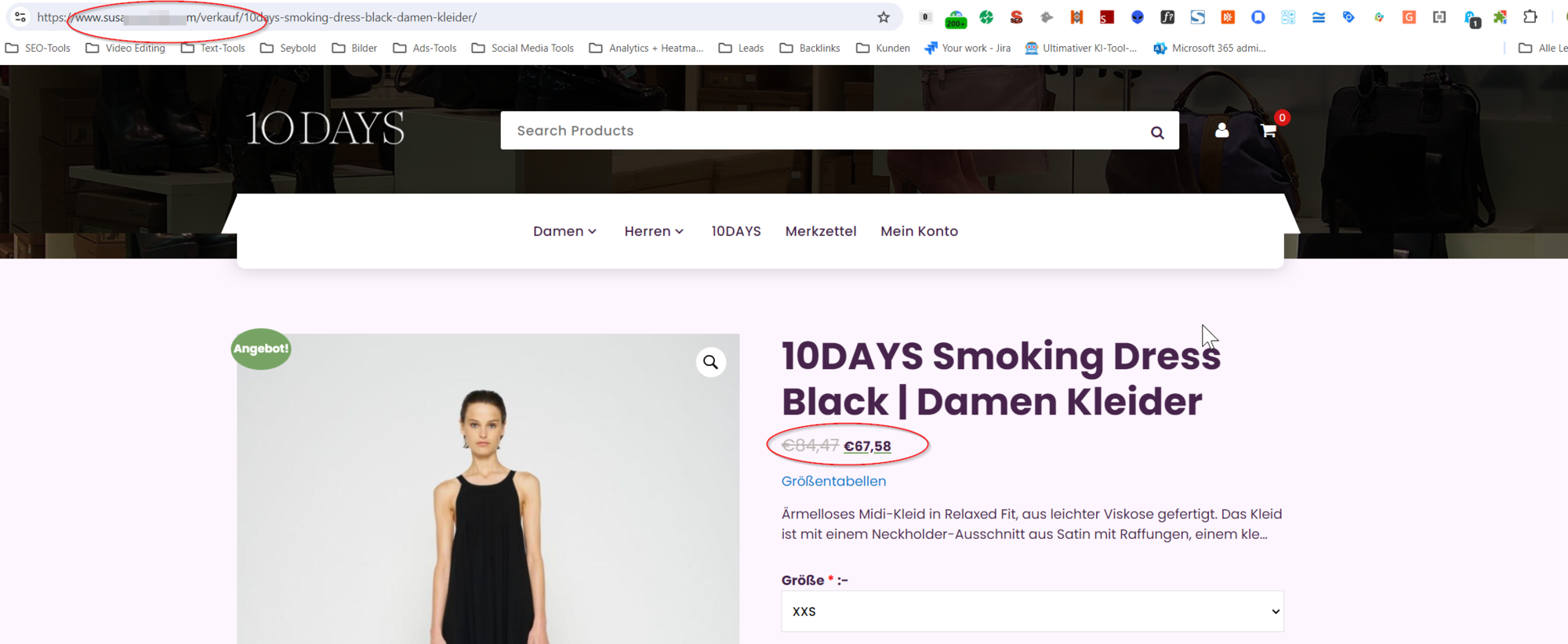Click the blue wavy lines extension icon

click(1319, 17)
